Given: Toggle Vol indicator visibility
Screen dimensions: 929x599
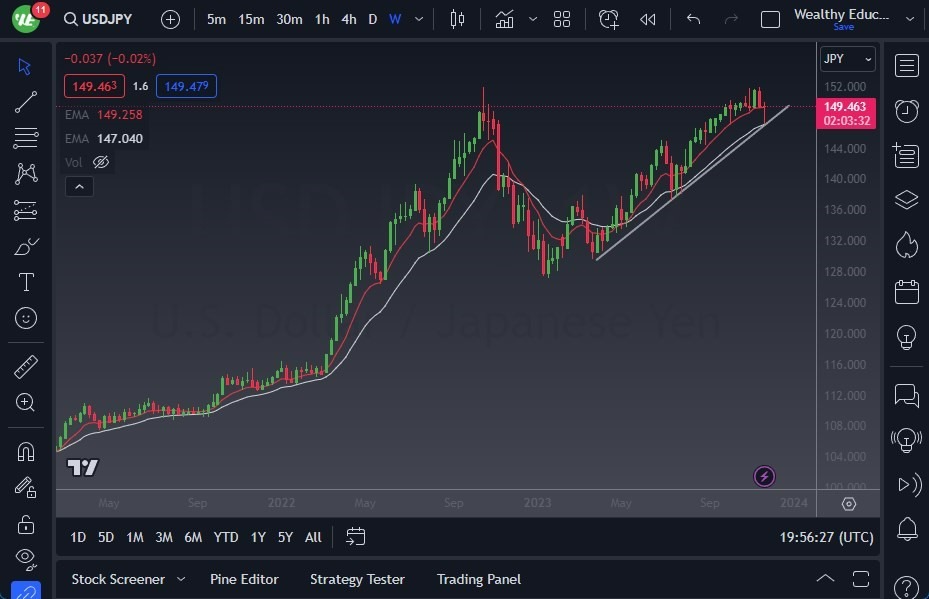Looking at the screenshot, I should 101,162.
